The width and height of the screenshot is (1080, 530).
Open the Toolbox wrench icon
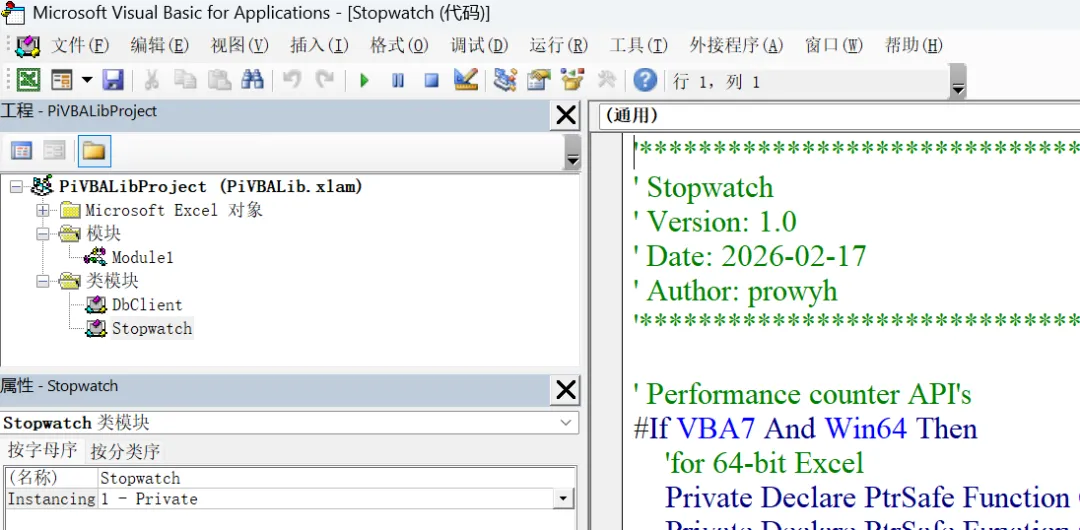point(606,80)
